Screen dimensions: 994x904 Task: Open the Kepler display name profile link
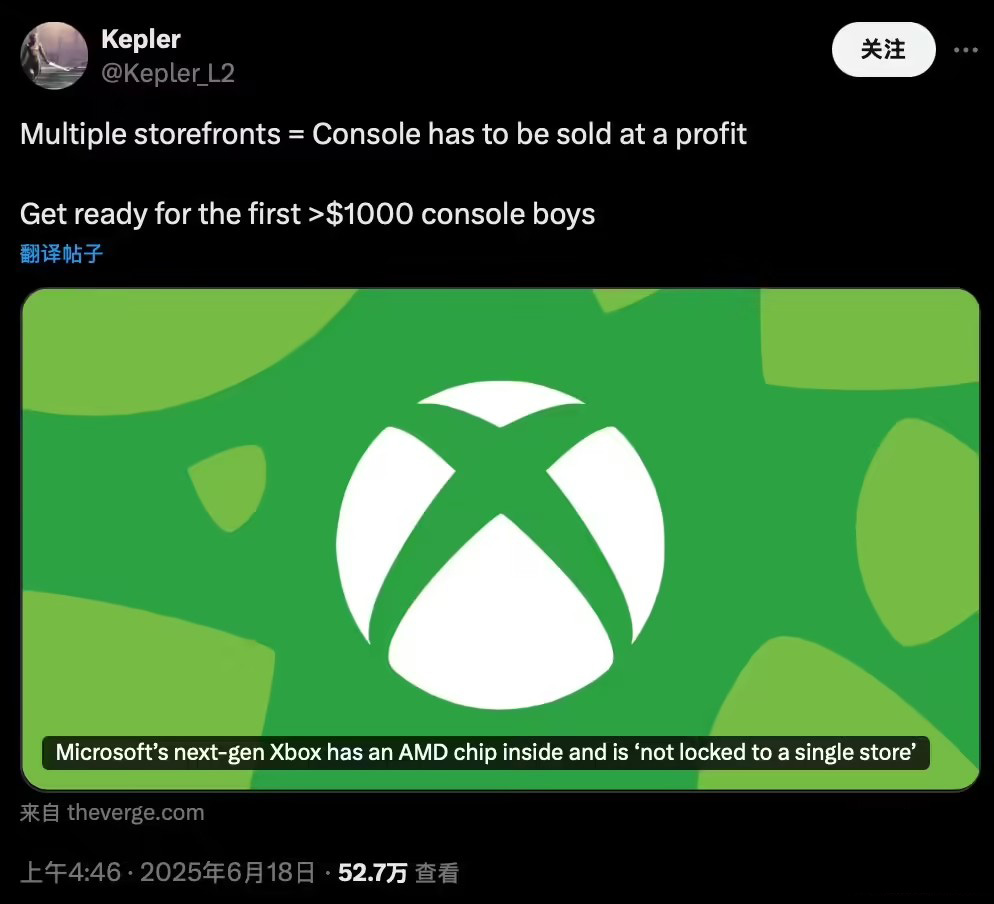(x=141, y=39)
